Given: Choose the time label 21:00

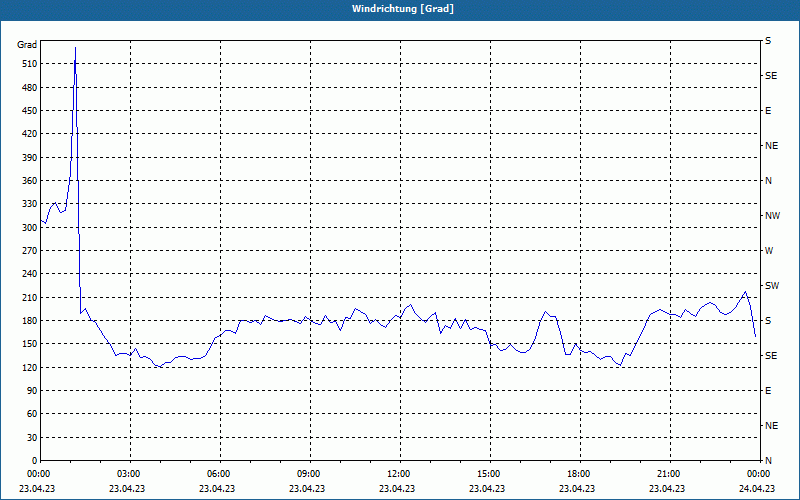Looking at the screenshot, I should (x=669, y=474).
